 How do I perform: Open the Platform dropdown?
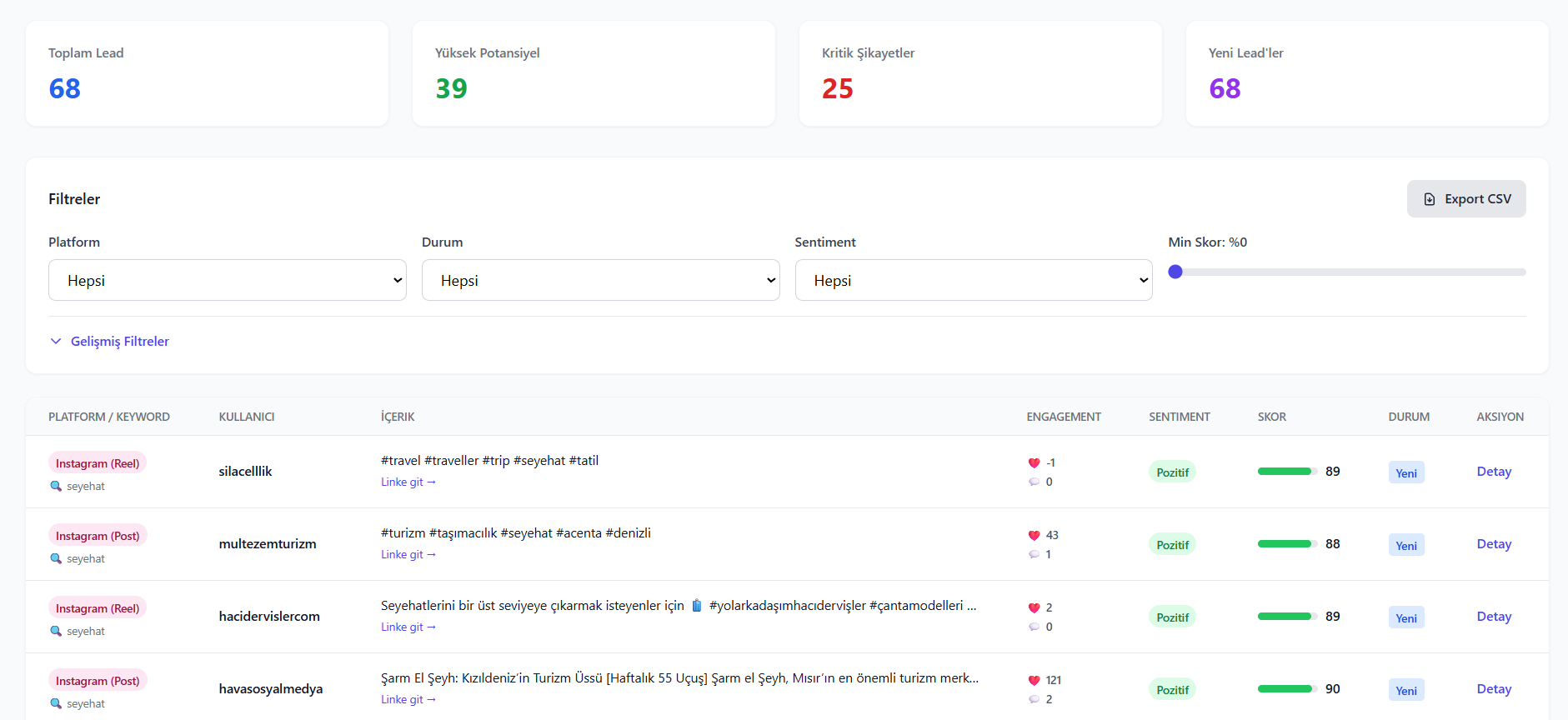227,280
